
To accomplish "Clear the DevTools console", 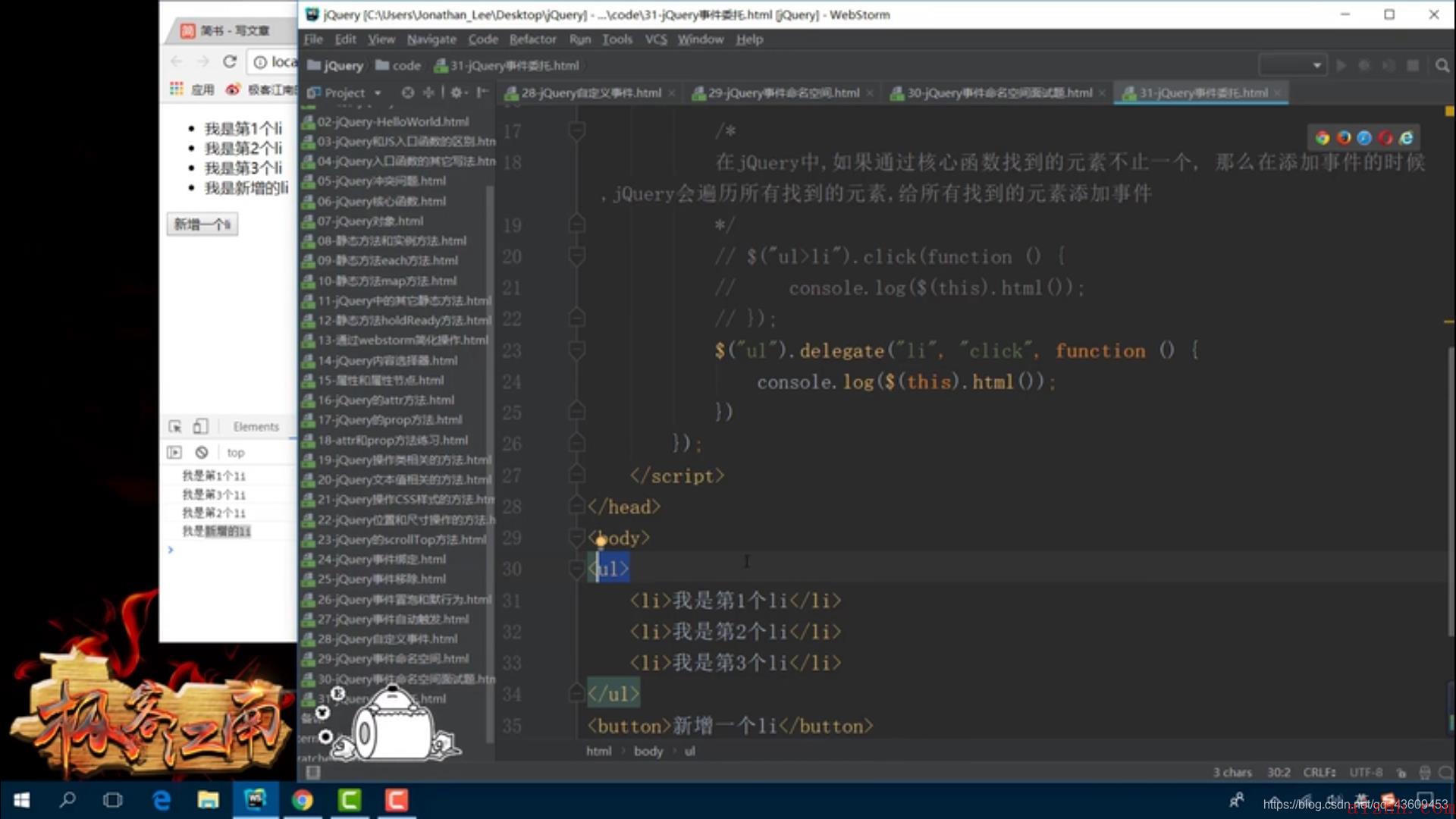I will [201, 453].
